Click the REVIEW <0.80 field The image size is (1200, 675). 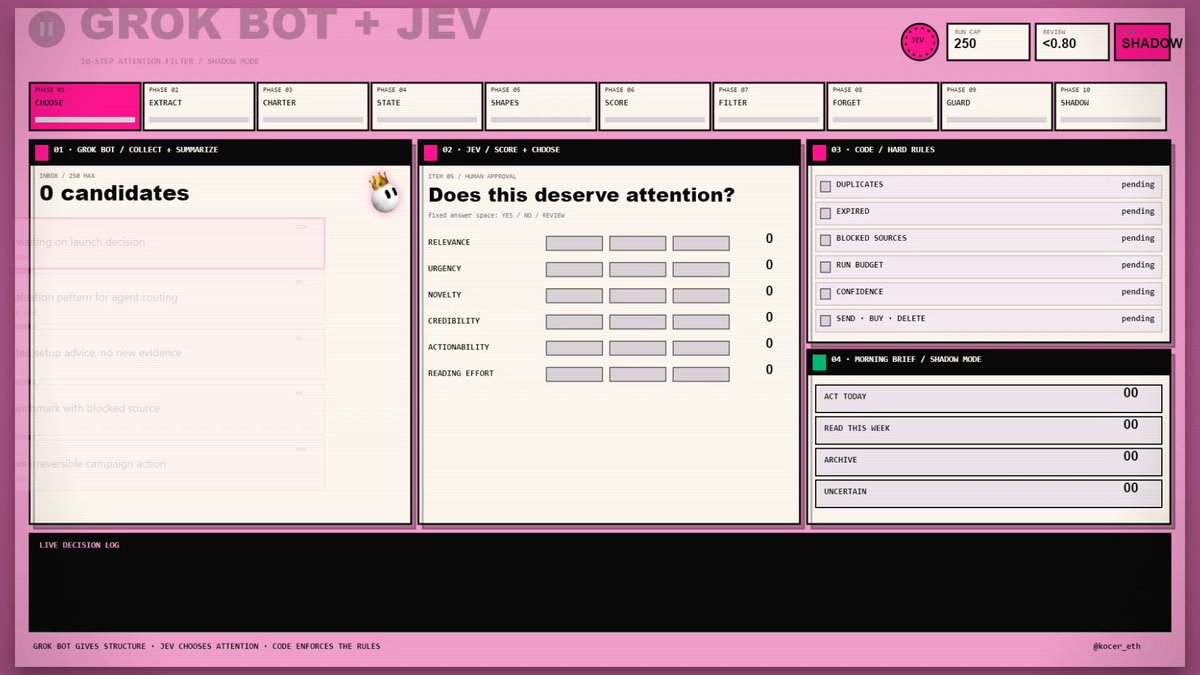1072,42
